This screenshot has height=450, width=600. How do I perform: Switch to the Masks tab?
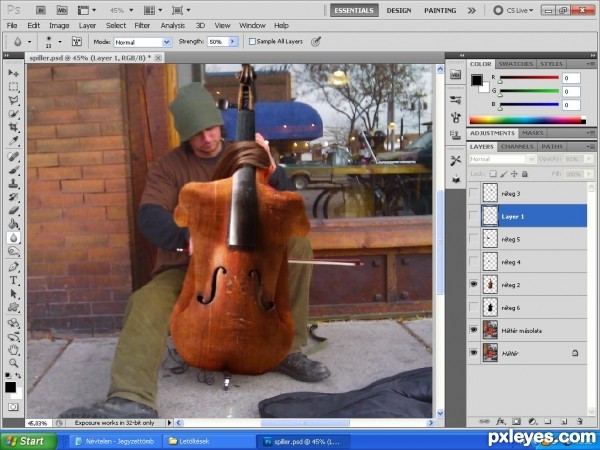point(533,133)
